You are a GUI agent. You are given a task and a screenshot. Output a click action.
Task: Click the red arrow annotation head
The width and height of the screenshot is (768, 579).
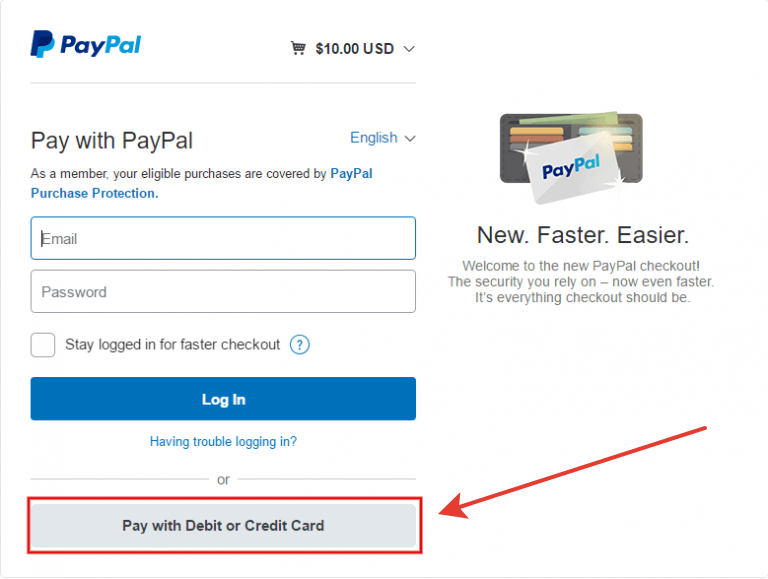pyautogui.click(x=454, y=507)
